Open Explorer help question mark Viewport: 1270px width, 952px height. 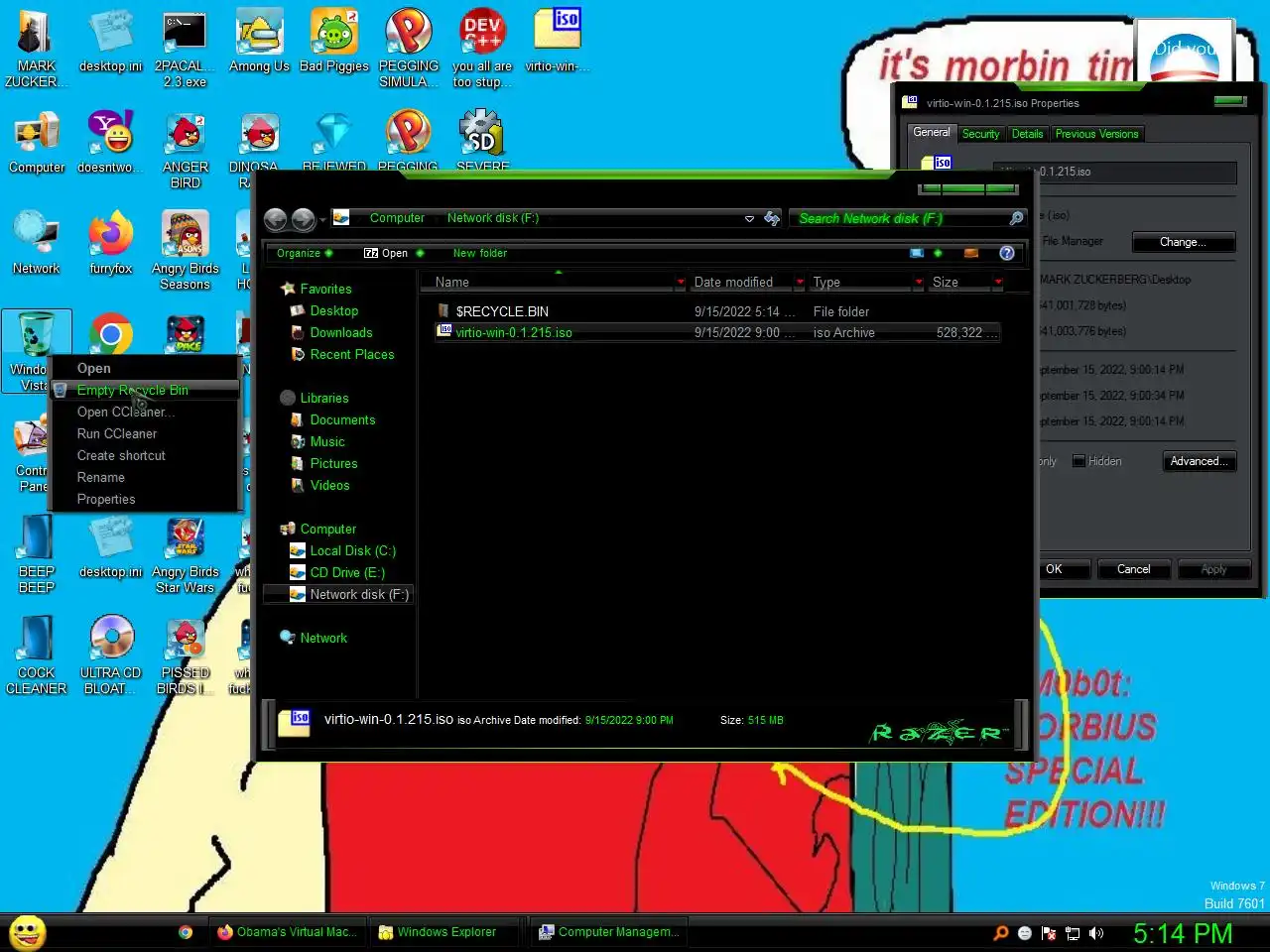point(1007,253)
